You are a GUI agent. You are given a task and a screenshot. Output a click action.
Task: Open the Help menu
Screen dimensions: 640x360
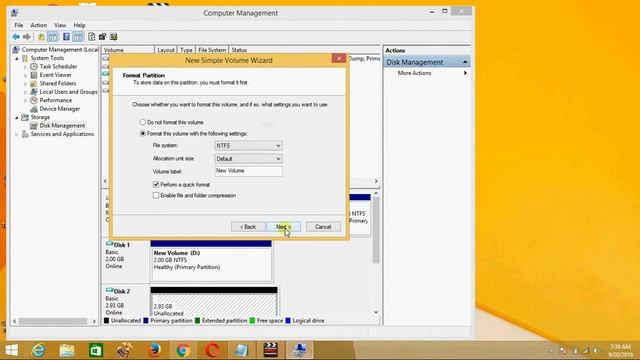[79, 25]
